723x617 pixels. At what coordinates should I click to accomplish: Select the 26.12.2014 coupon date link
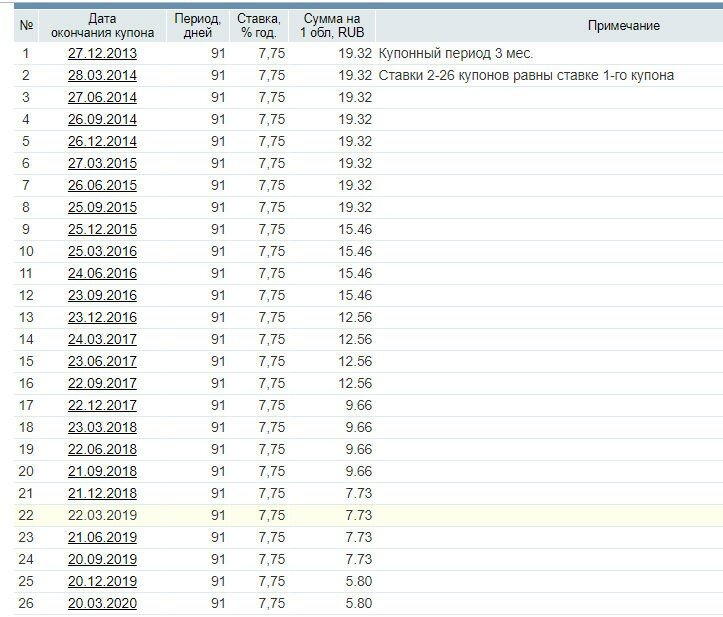click(102, 141)
